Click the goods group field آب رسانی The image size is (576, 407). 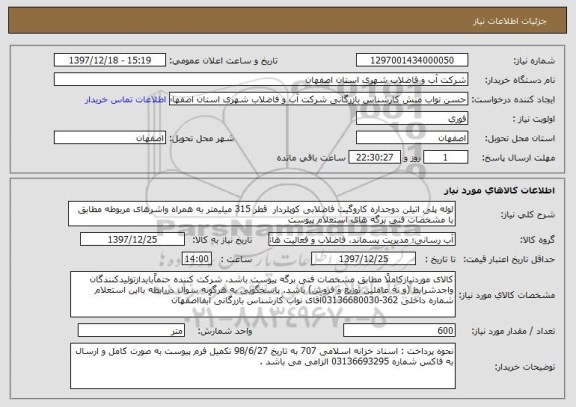click(x=362, y=239)
